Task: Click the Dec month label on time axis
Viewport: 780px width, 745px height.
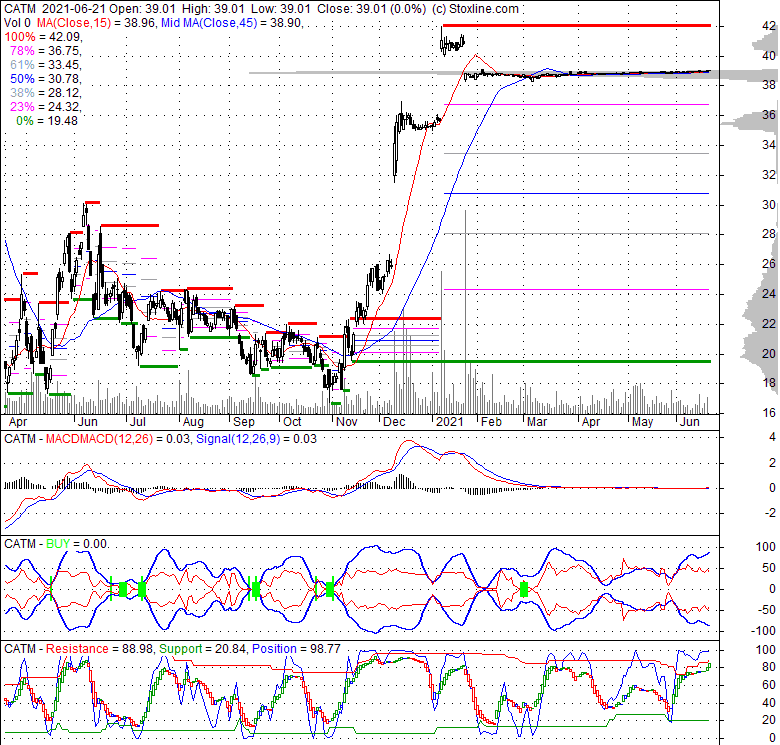Action: coord(394,422)
